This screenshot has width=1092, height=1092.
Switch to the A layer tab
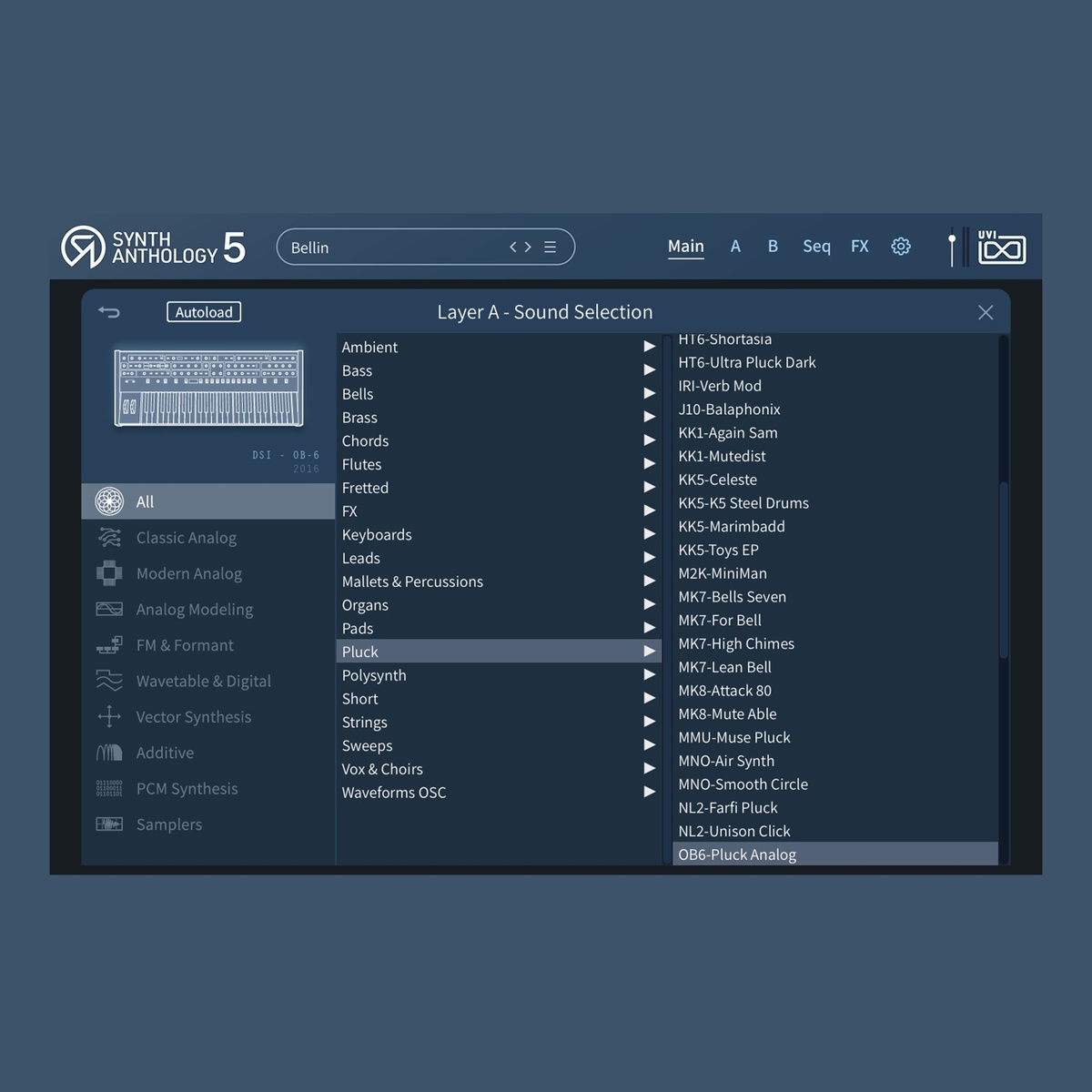pyautogui.click(x=735, y=247)
